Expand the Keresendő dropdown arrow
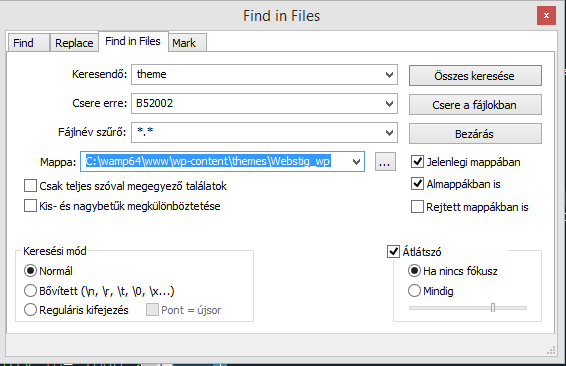 [389, 75]
